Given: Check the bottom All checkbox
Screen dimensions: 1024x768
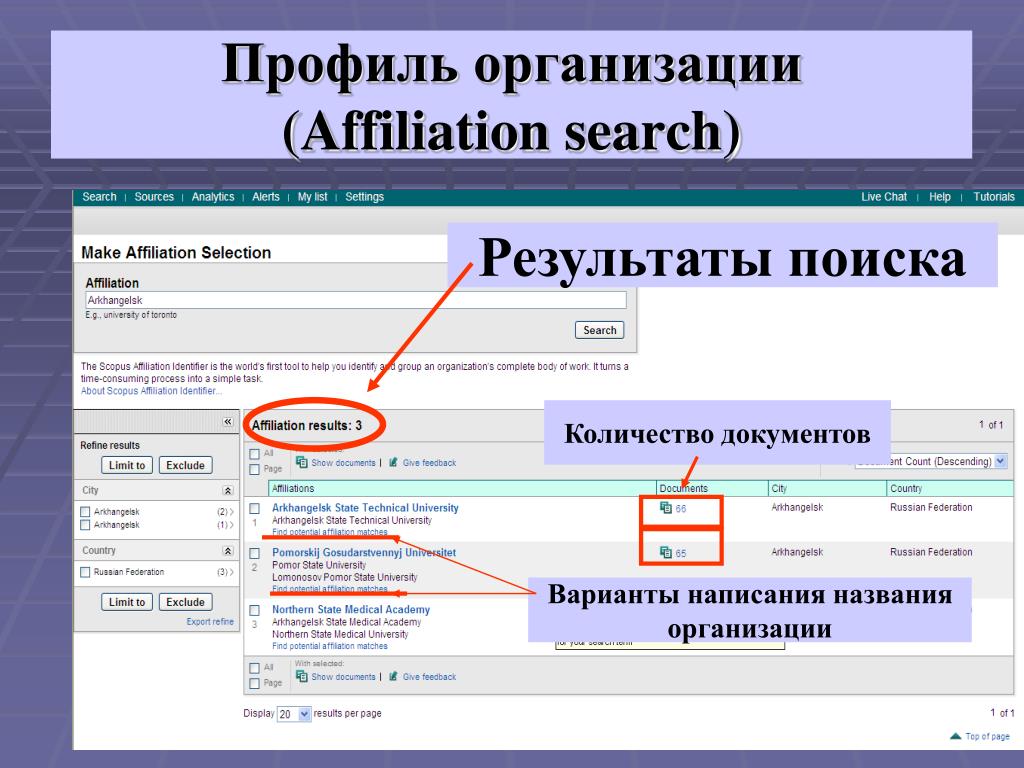Looking at the screenshot, I should 255,668.
